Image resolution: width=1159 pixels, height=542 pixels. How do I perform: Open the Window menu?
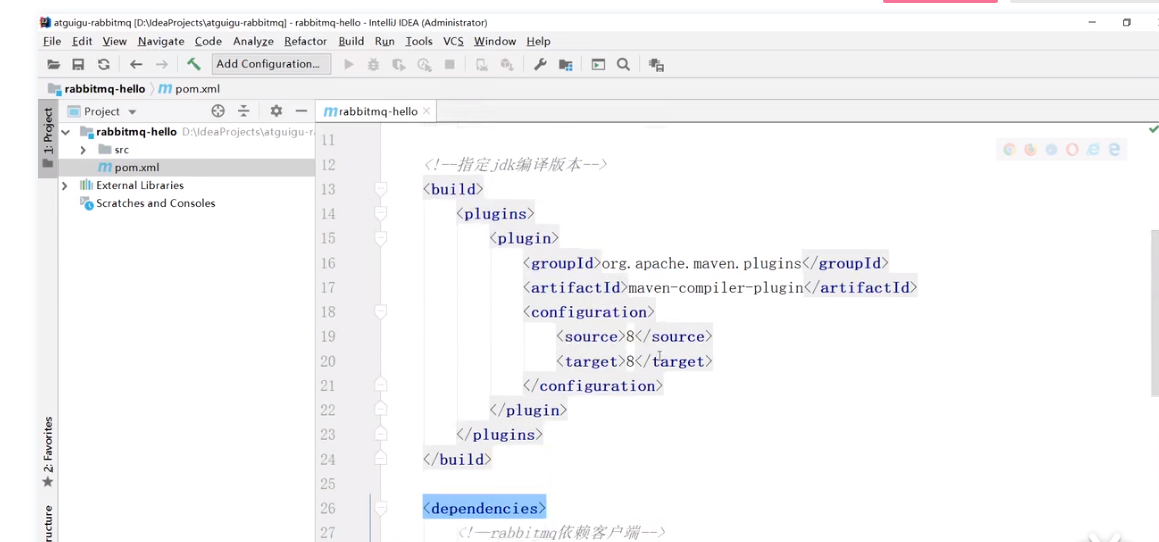(494, 41)
